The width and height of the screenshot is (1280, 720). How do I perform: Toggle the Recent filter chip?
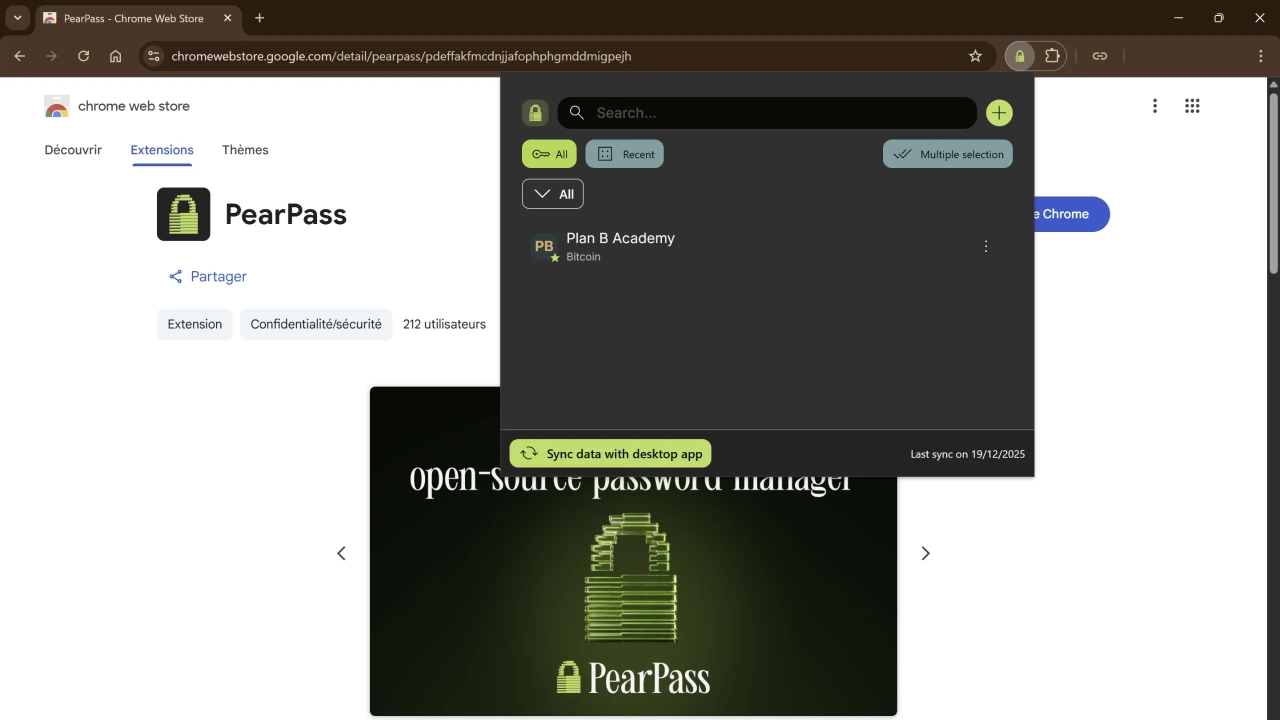(x=625, y=154)
